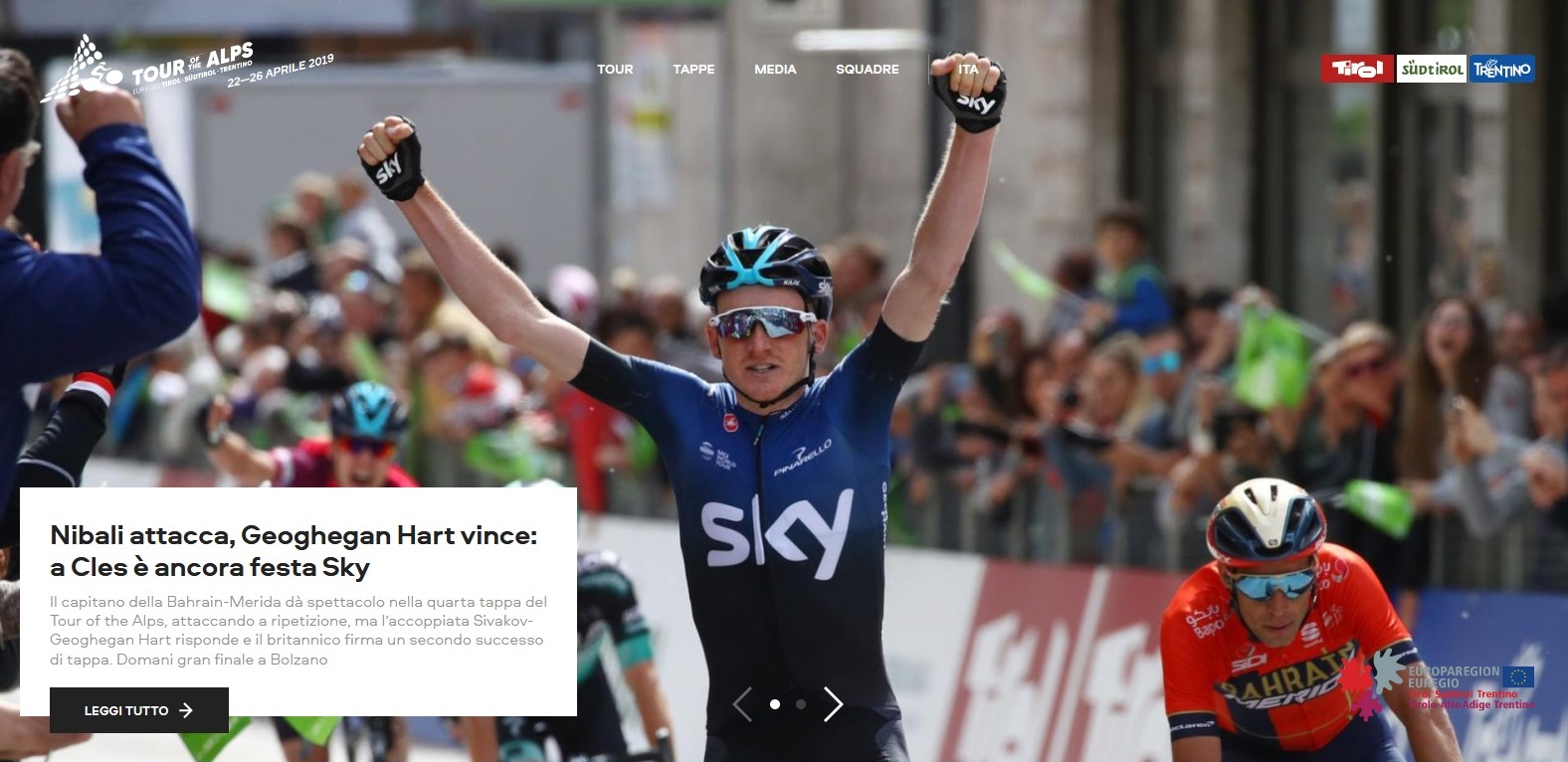
Task: Go to the previous slide arrow
Action: coord(741,704)
